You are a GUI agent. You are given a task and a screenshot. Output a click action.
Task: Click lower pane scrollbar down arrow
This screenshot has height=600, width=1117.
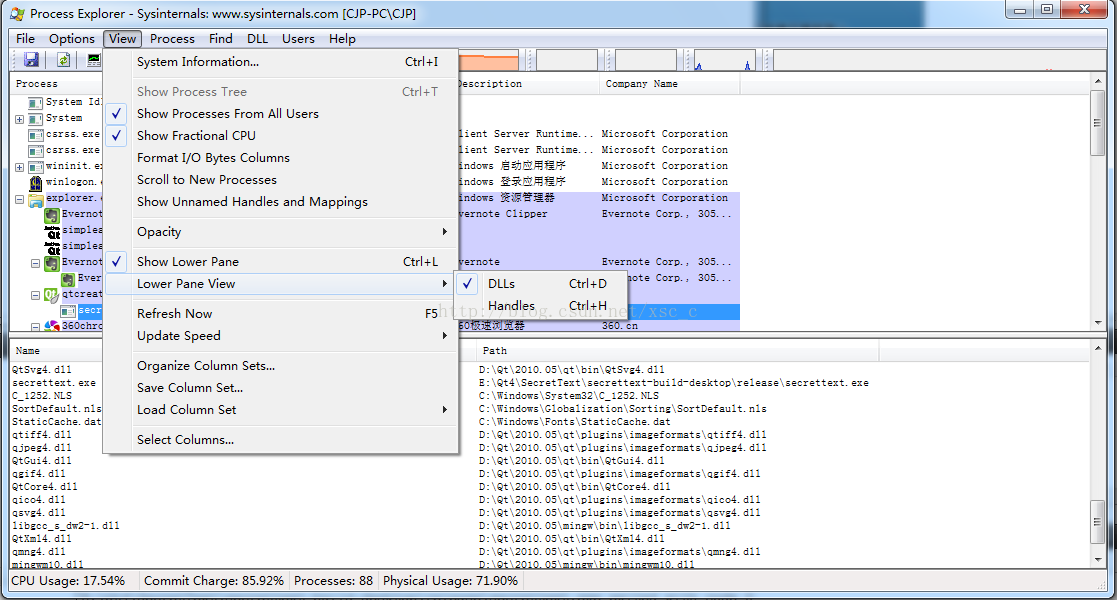[1098, 560]
